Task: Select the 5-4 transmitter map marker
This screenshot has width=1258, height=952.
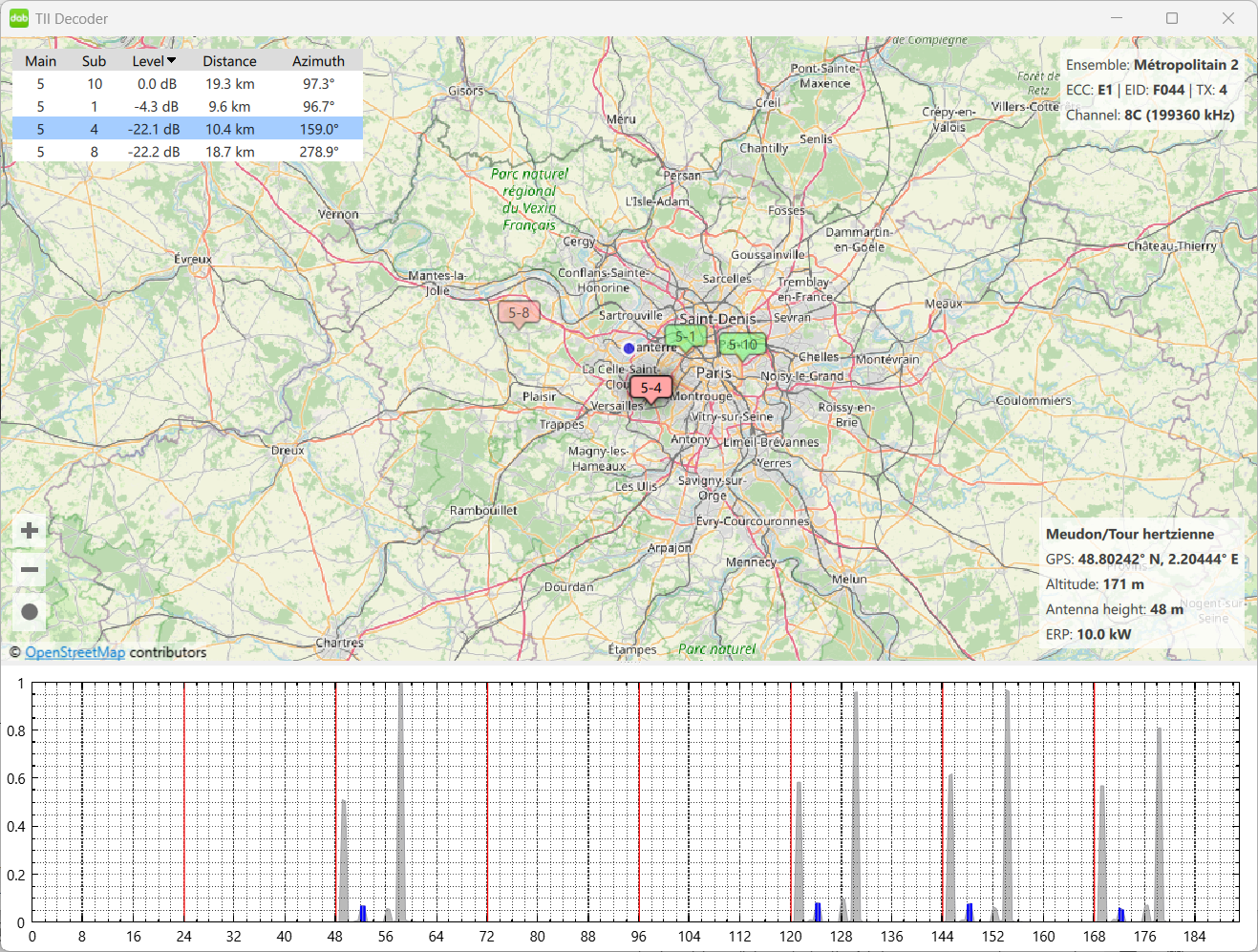Action: [651, 388]
